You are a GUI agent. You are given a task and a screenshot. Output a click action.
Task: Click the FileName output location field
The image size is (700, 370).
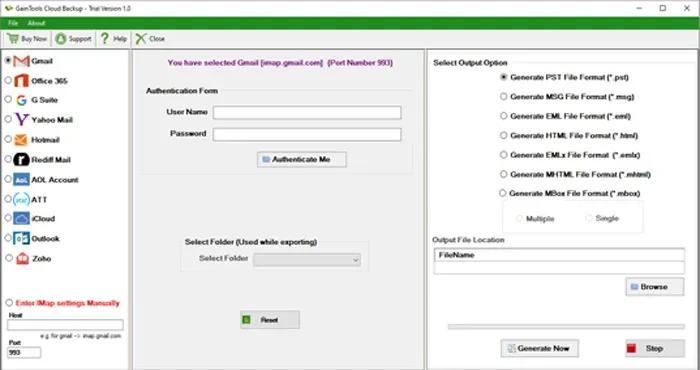pos(559,255)
